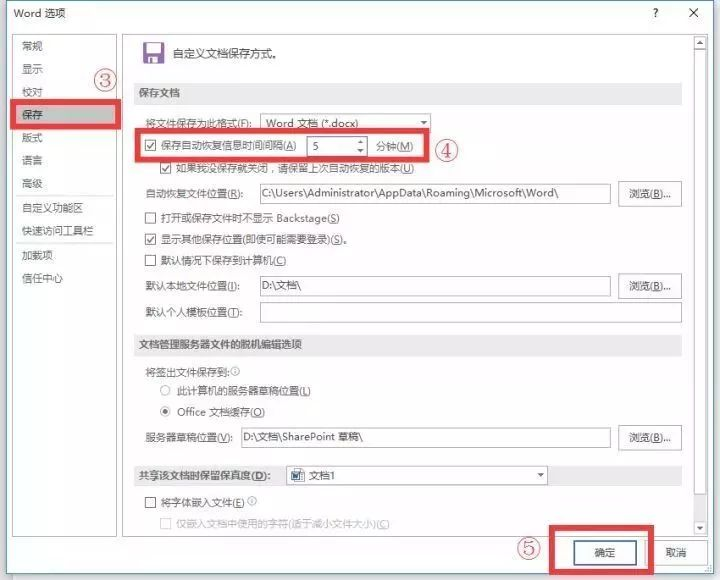The image size is (720, 580).
Task: Open the 高级 options category
Action: pyautogui.click(x=32, y=183)
